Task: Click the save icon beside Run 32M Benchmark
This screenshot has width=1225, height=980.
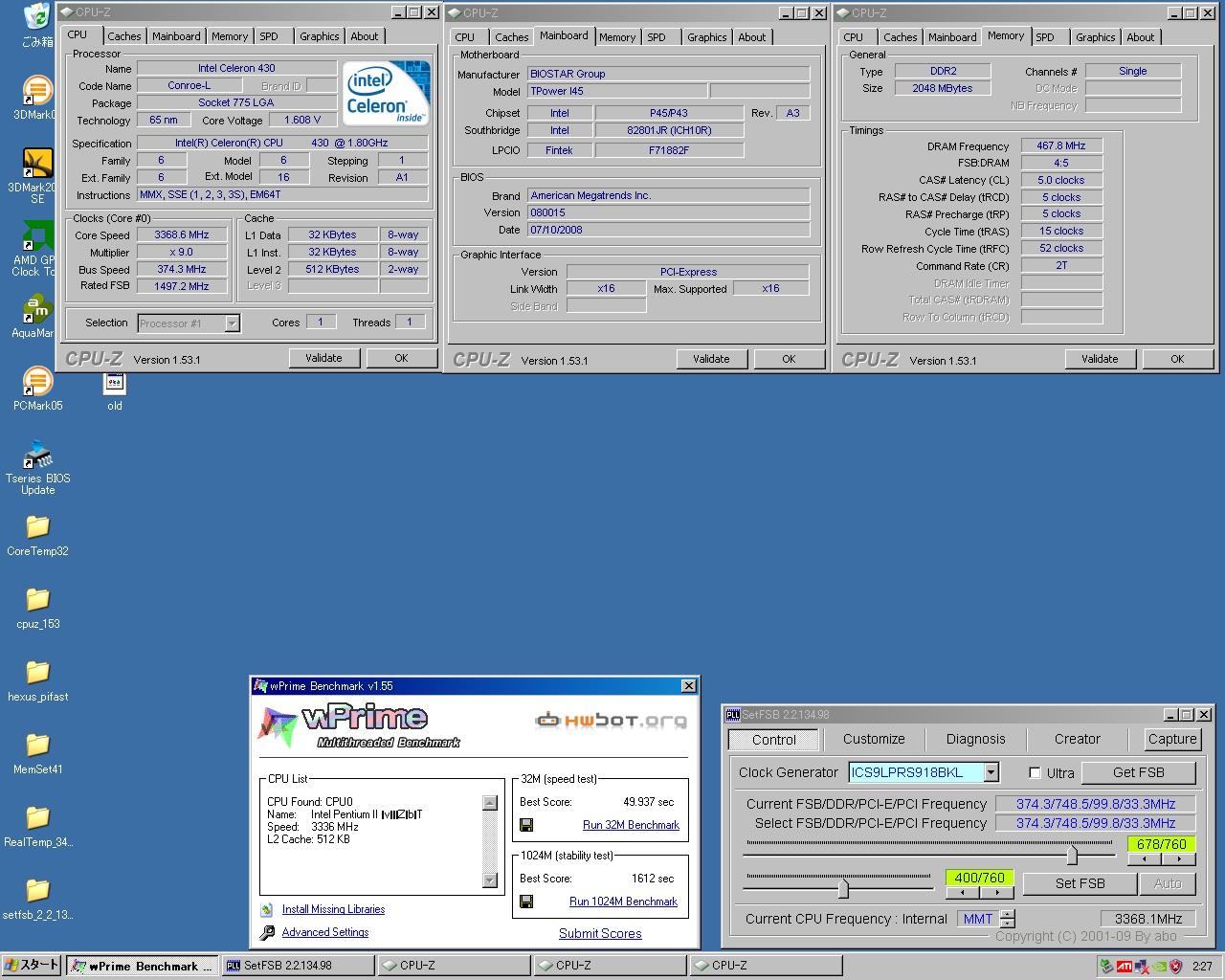Action: coord(526,825)
